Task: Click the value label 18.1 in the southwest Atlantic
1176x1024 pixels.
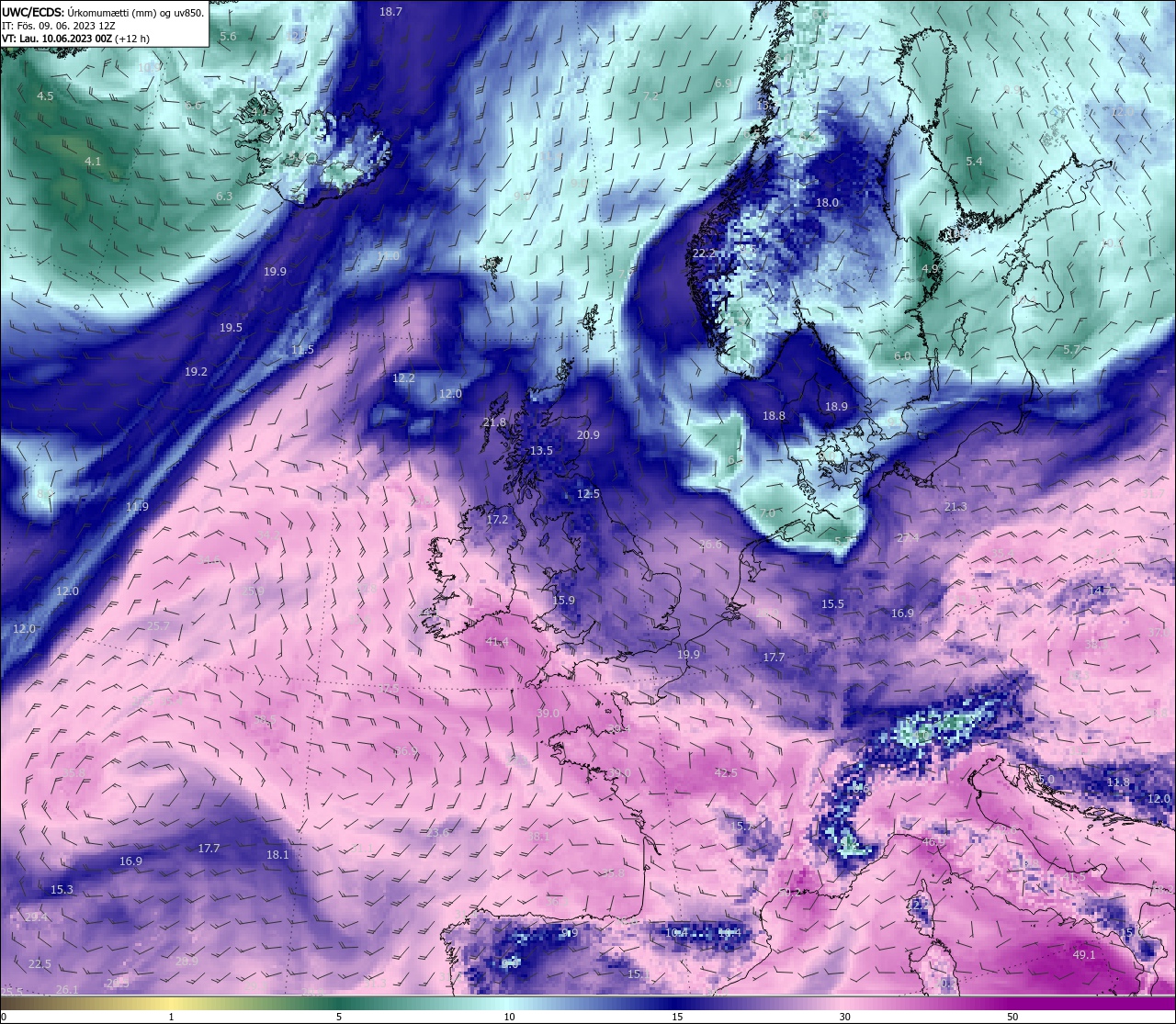Action: 277,855
